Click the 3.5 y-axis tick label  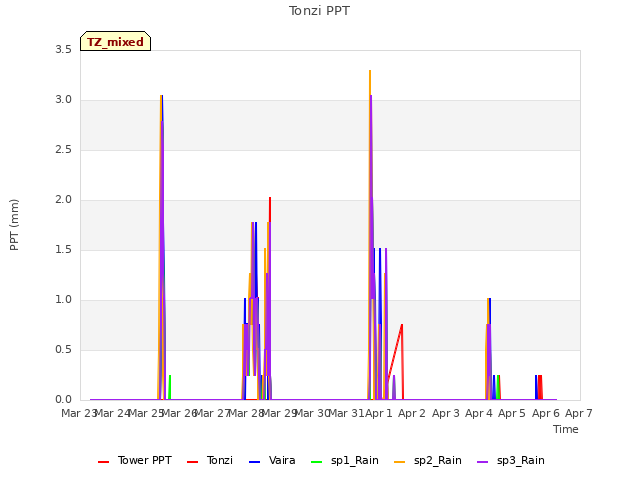click(x=63, y=49)
